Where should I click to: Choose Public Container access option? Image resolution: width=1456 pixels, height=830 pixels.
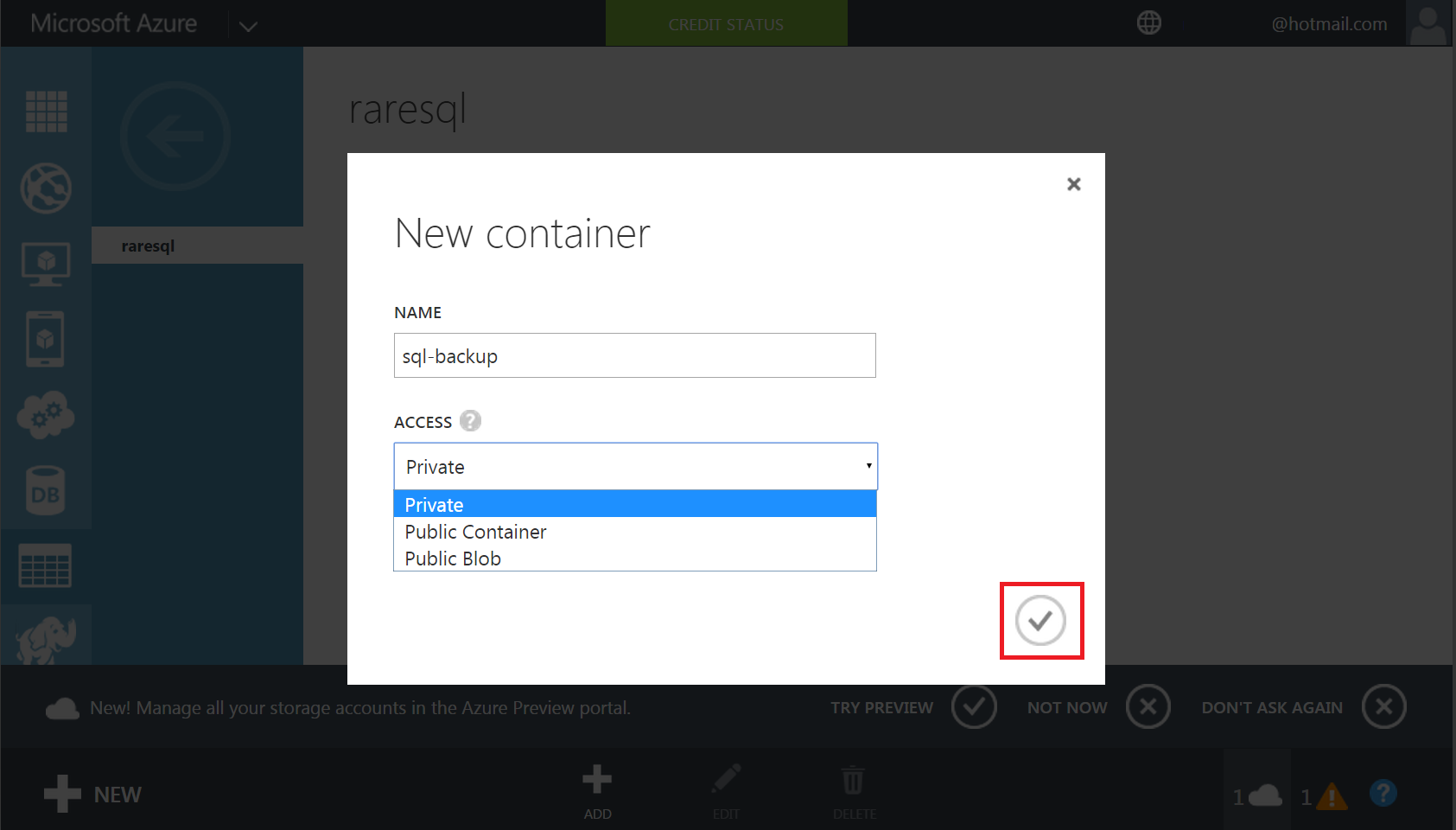(635, 532)
